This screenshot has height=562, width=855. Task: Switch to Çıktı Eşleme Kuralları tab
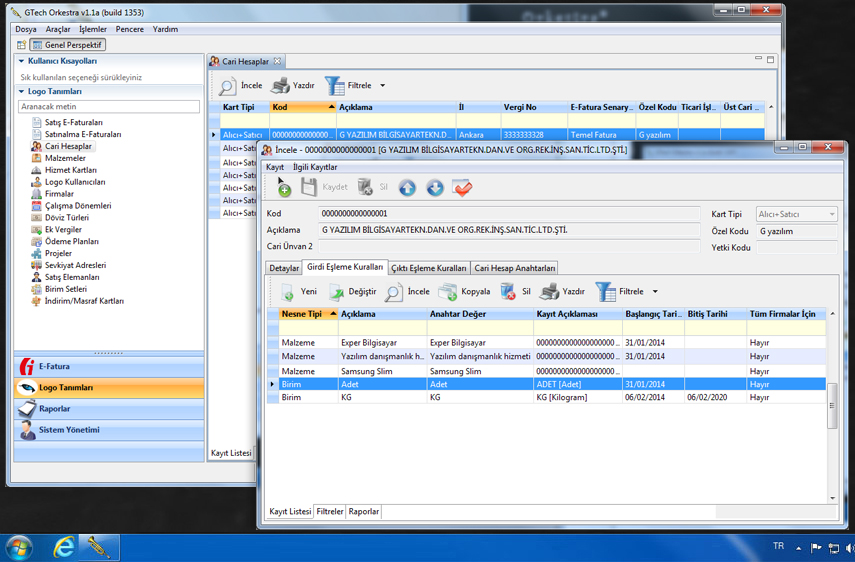(428, 268)
